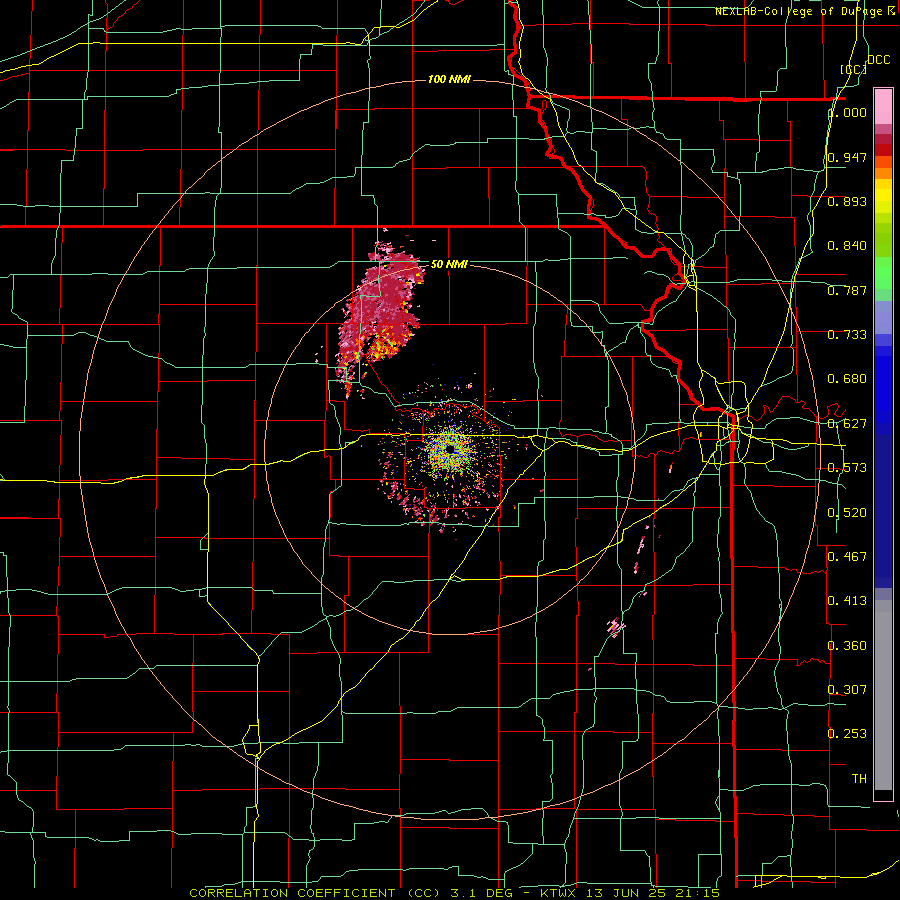The width and height of the screenshot is (900, 900).
Task: Select the 0.627 legend value
Action: (847, 424)
